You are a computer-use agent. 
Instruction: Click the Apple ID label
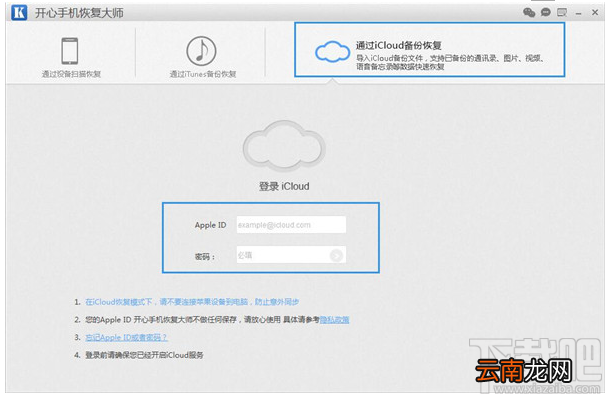(210, 225)
